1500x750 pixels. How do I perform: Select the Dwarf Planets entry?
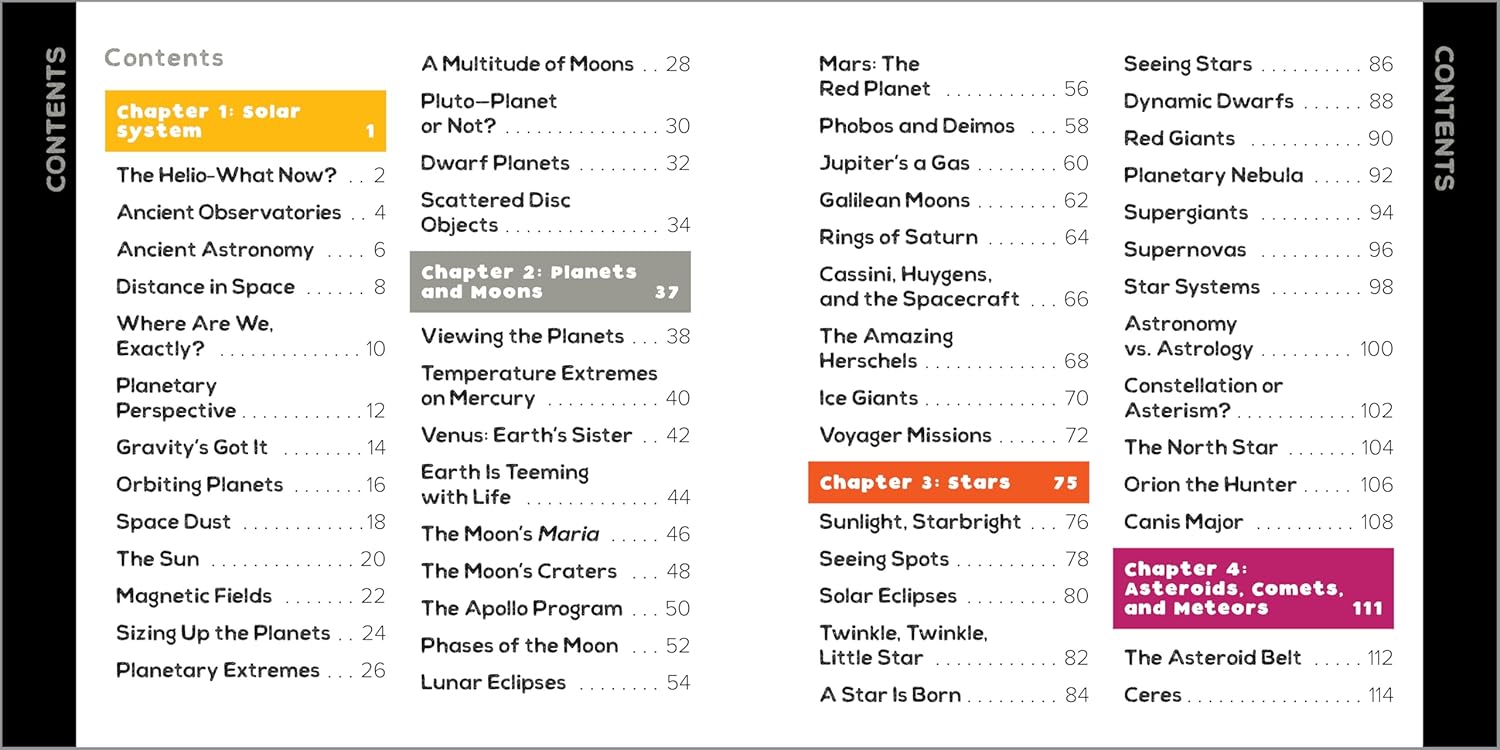555,163
